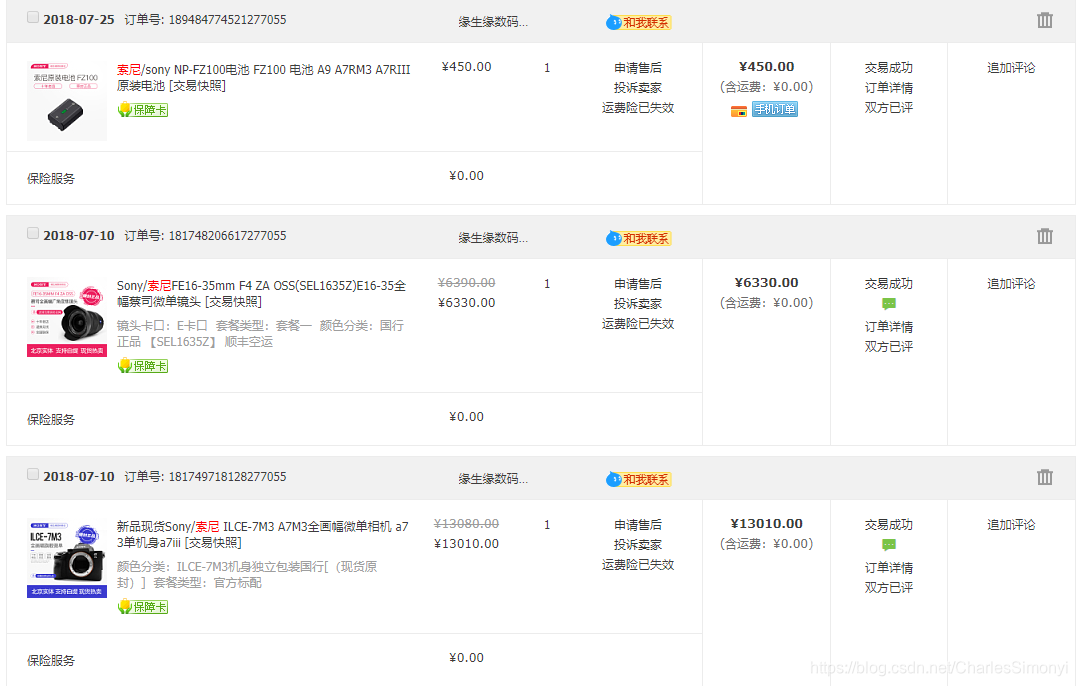This screenshot has width=1077, height=686.
Task: Click 申请售后 for the ILCE-7M3 order
Action: pos(638,525)
